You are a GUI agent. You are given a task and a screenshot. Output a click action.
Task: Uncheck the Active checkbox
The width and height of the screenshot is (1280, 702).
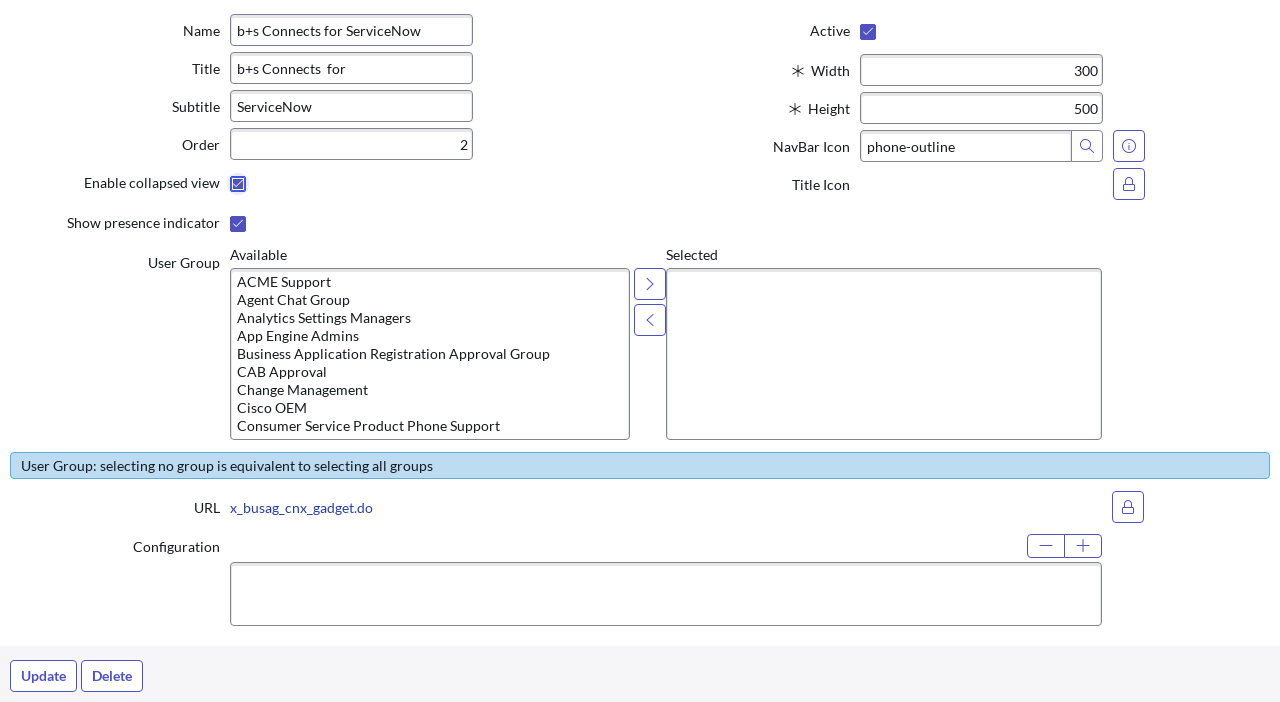868,32
